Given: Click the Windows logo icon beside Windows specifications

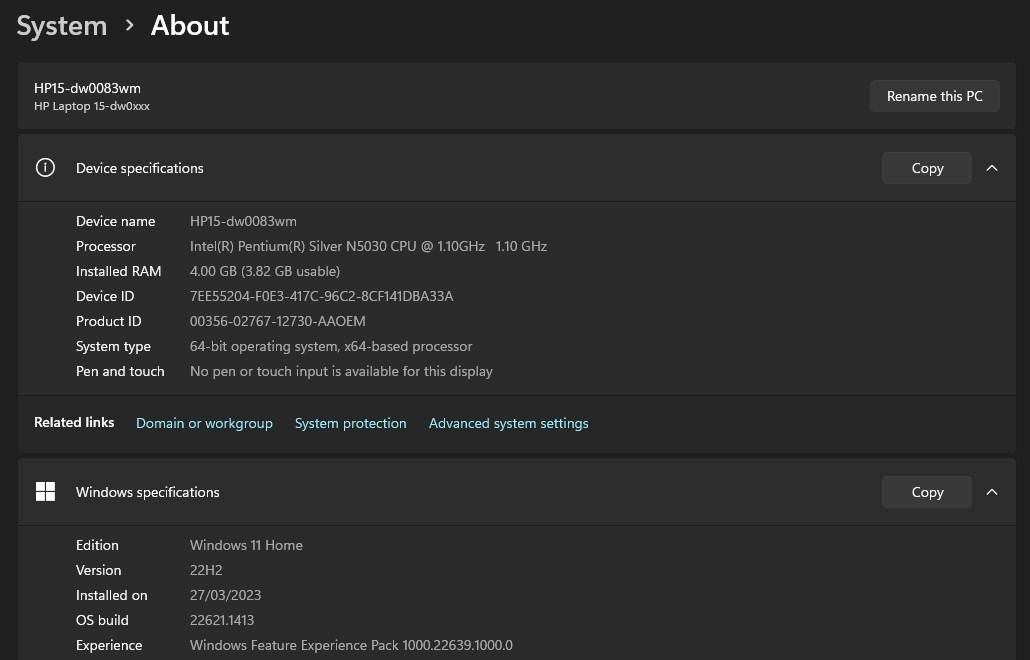Looking at the screenshot, I should tap(45, 492).
